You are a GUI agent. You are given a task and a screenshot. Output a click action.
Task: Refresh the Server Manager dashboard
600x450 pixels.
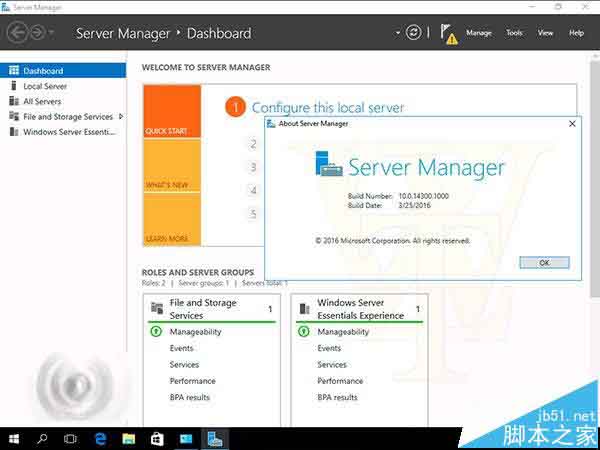click(413, 33)
